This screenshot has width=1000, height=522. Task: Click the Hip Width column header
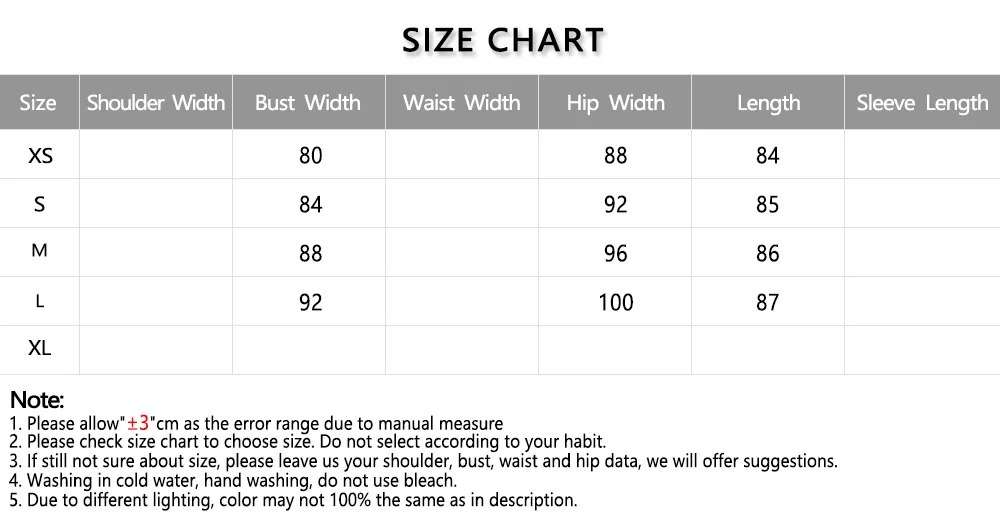(615, 103)
